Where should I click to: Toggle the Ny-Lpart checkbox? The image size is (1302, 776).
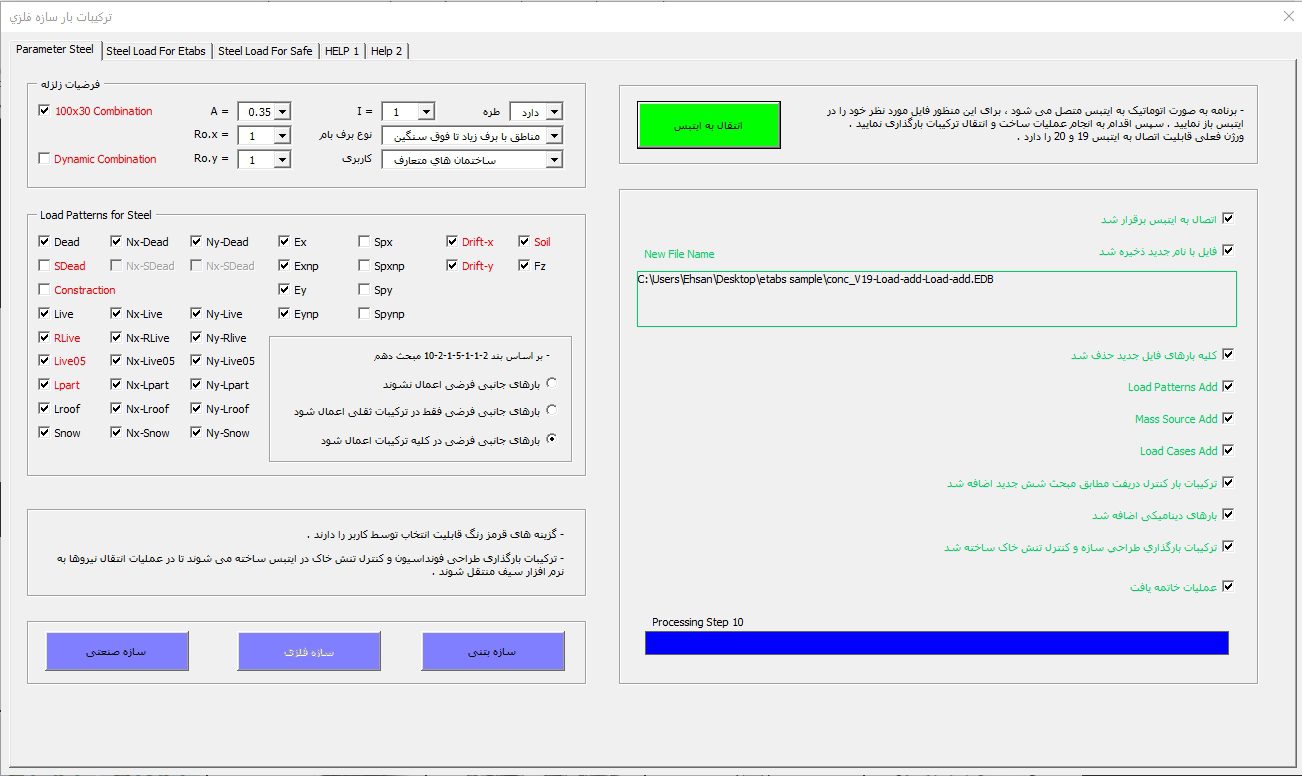pos(195,385)
